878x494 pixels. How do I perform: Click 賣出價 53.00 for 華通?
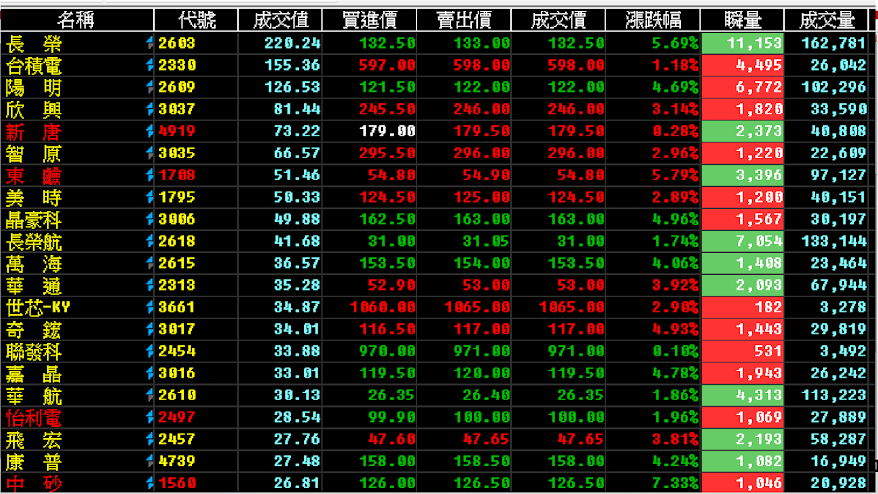click(x=486, y=285)
